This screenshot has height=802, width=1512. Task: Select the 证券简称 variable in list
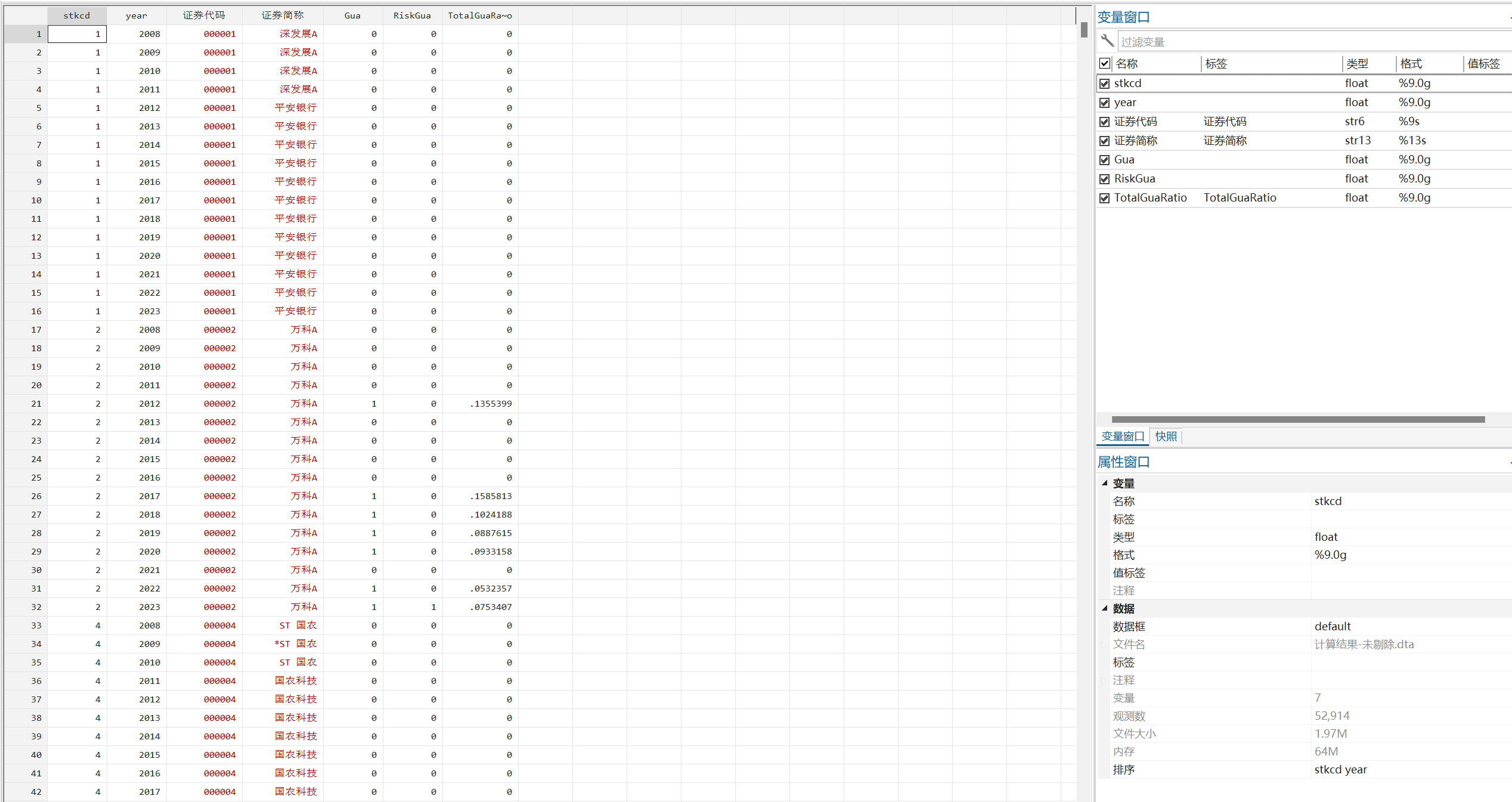1136,141
